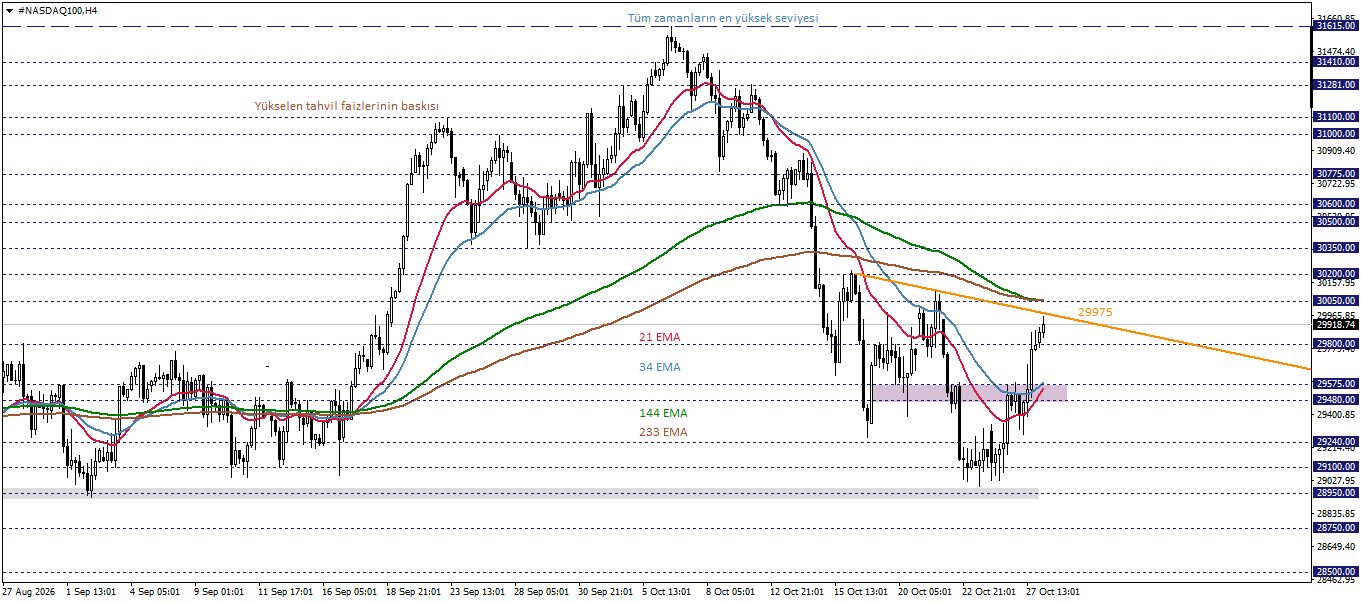Click the 30500.00 price level tag
The image size is (1362, 603).
tap(1335, 222)
